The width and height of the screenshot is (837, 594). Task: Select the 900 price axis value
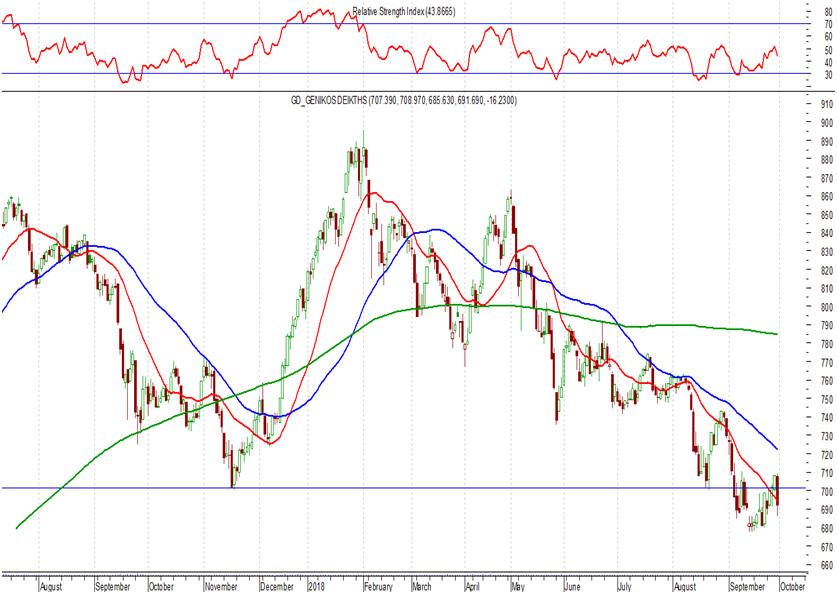click(x=827, y=123)
